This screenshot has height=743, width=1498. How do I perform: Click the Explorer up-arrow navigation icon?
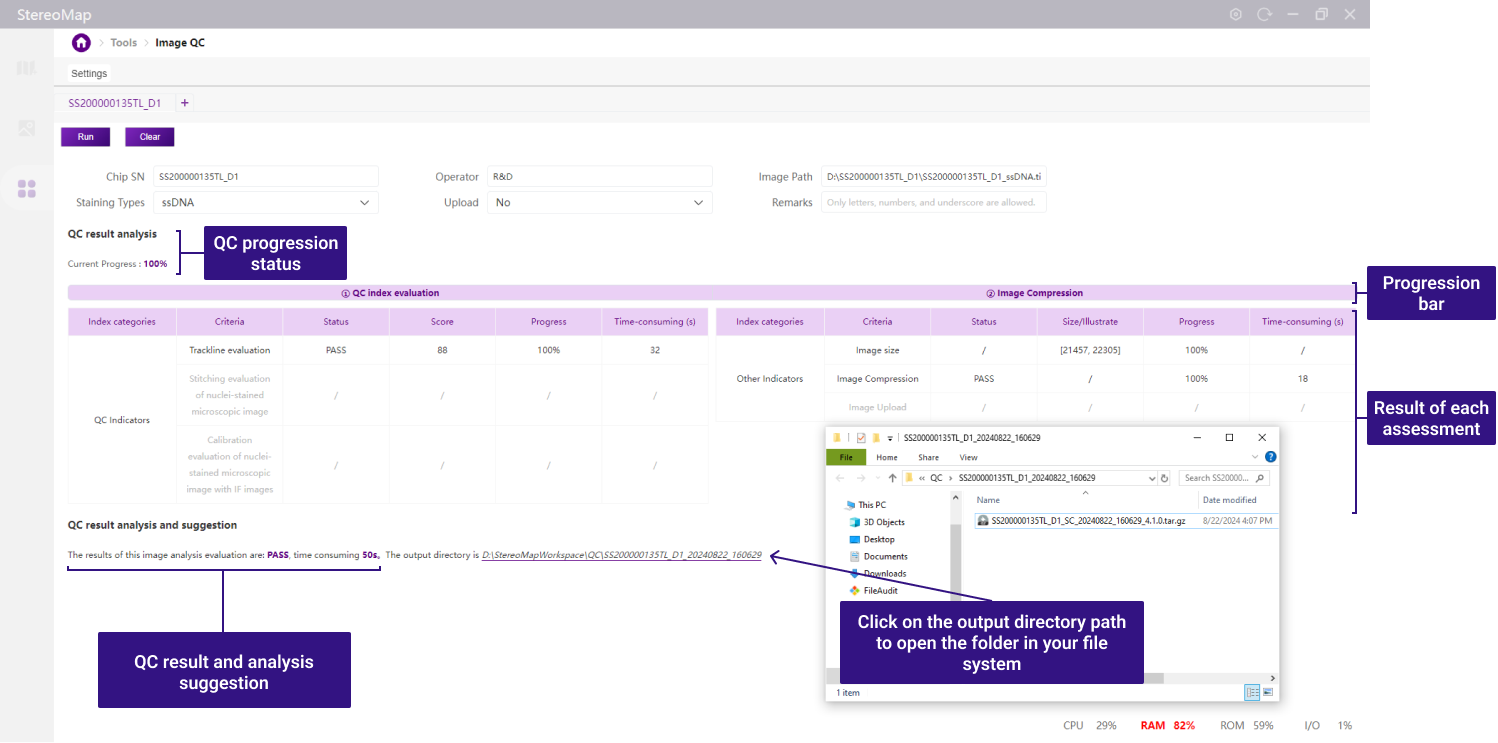[x=892, y=478]
